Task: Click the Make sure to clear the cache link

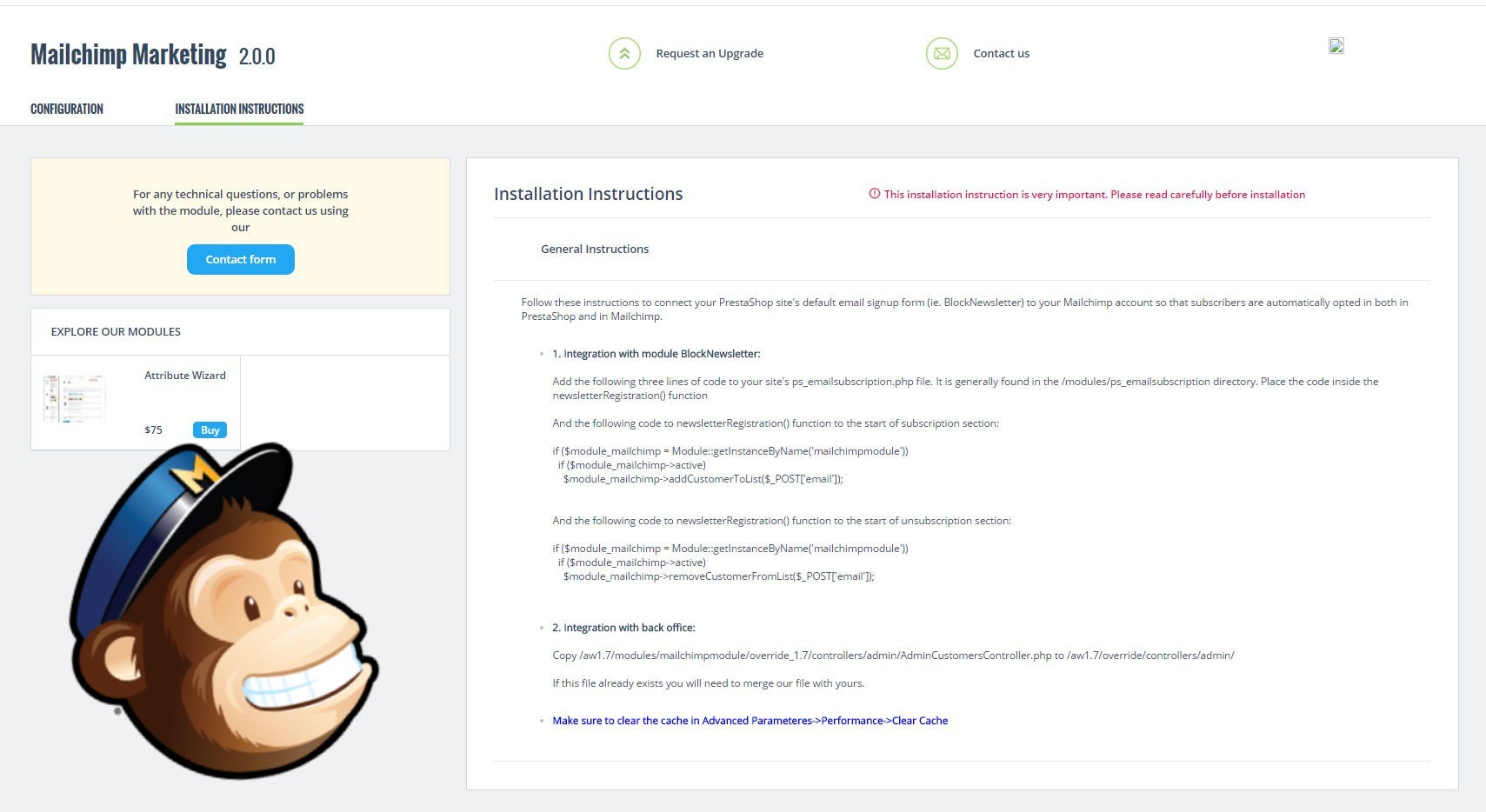Action: [750, 721]
